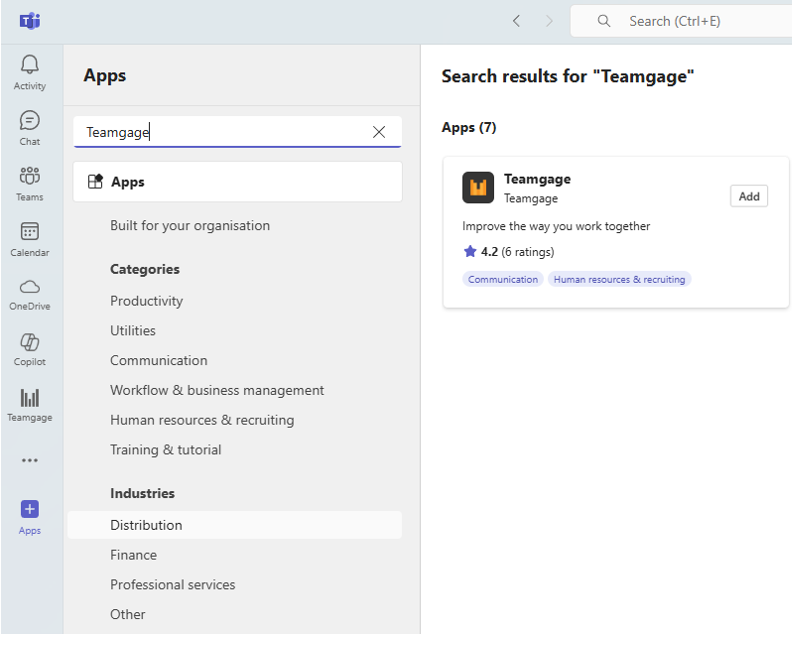Navigate back using the left chevron

(x=516, y=21)
